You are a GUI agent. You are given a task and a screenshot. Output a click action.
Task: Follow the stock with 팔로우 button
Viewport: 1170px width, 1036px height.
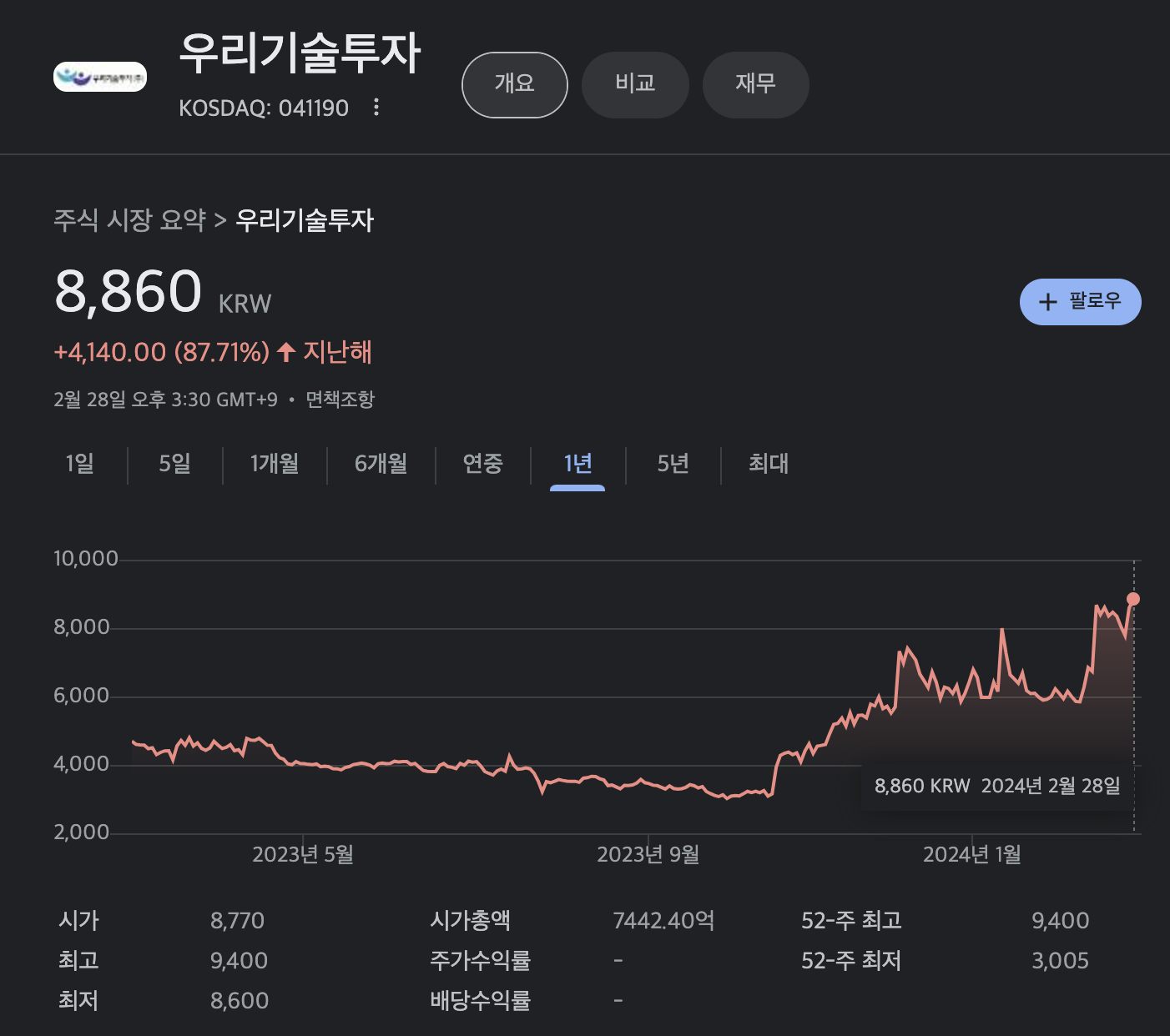pyautogui.click(x=1081, y=301)
